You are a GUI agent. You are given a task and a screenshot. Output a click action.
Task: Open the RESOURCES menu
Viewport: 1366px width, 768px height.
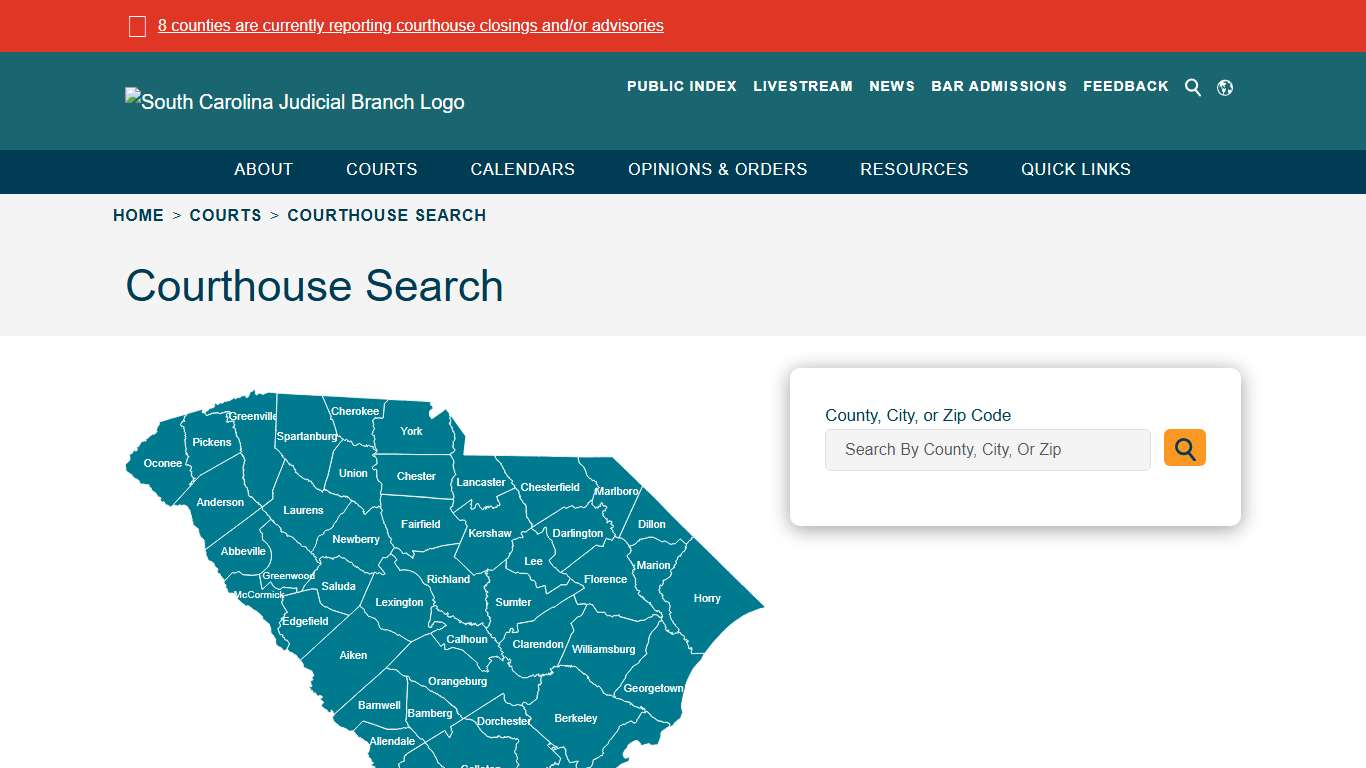pyautogui.click(x=913, y=169)
